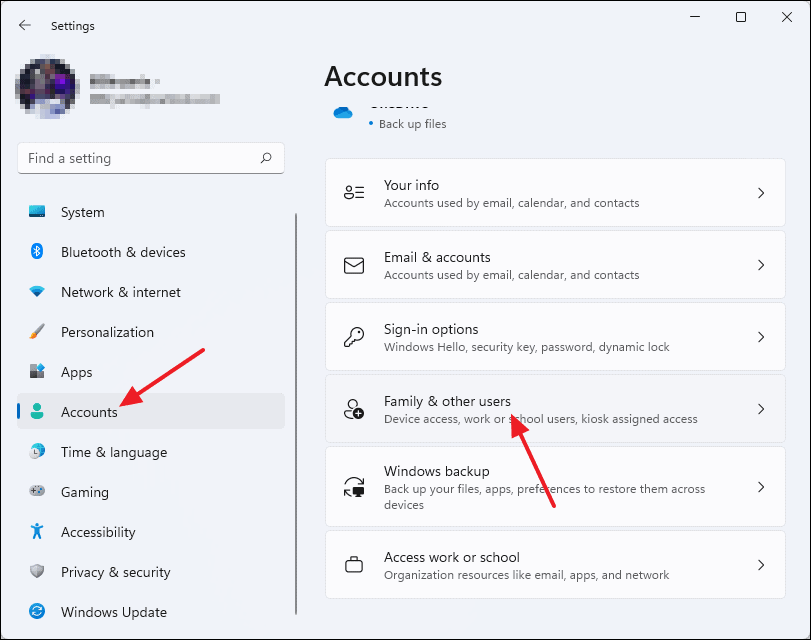Click the Windows Update icon
This screenshot has height=640, width=811.
(x=38, y=612)
